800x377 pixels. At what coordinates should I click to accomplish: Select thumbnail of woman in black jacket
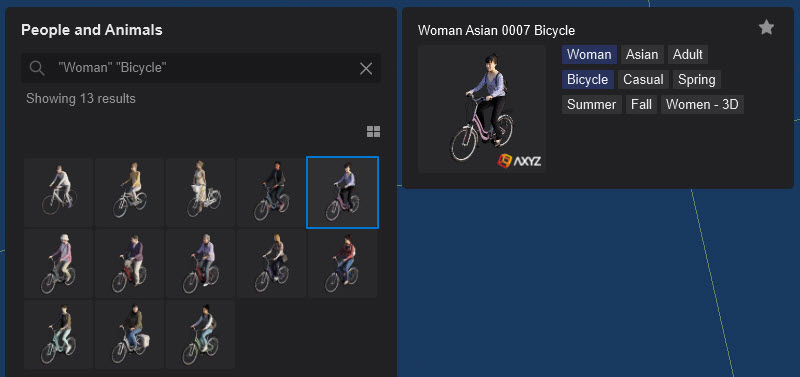pyautogui.click(x=271, y=192)
